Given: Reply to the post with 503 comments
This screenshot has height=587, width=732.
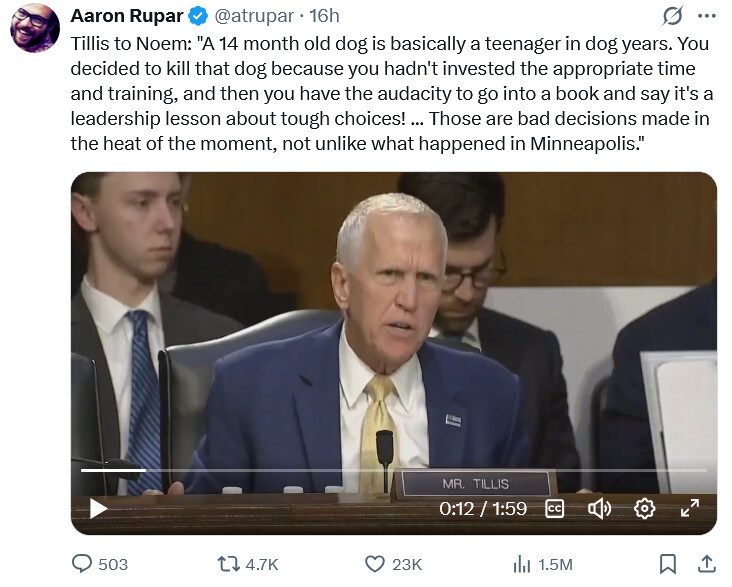Looking at the screenshot, I should point(100,564).
